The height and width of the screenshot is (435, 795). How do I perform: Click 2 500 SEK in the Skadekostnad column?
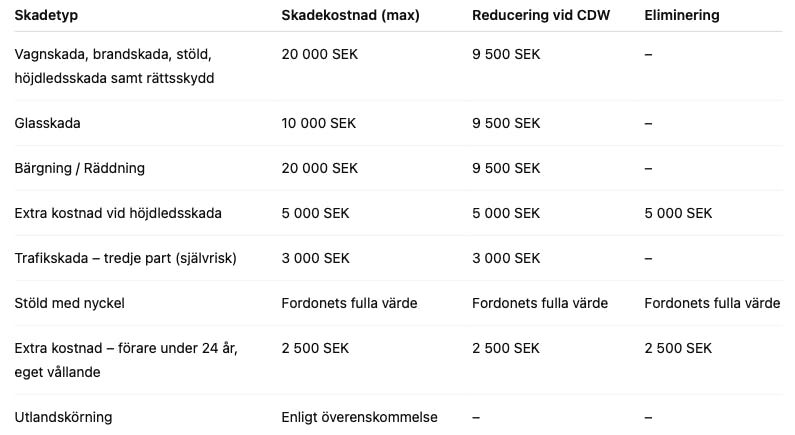click(x=316, y=348)
